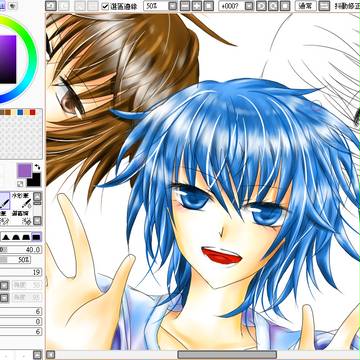The width and height of the screenshot is (360, 360).
Task: Click the red swatch in palette
Action: (x=32, y=112)
